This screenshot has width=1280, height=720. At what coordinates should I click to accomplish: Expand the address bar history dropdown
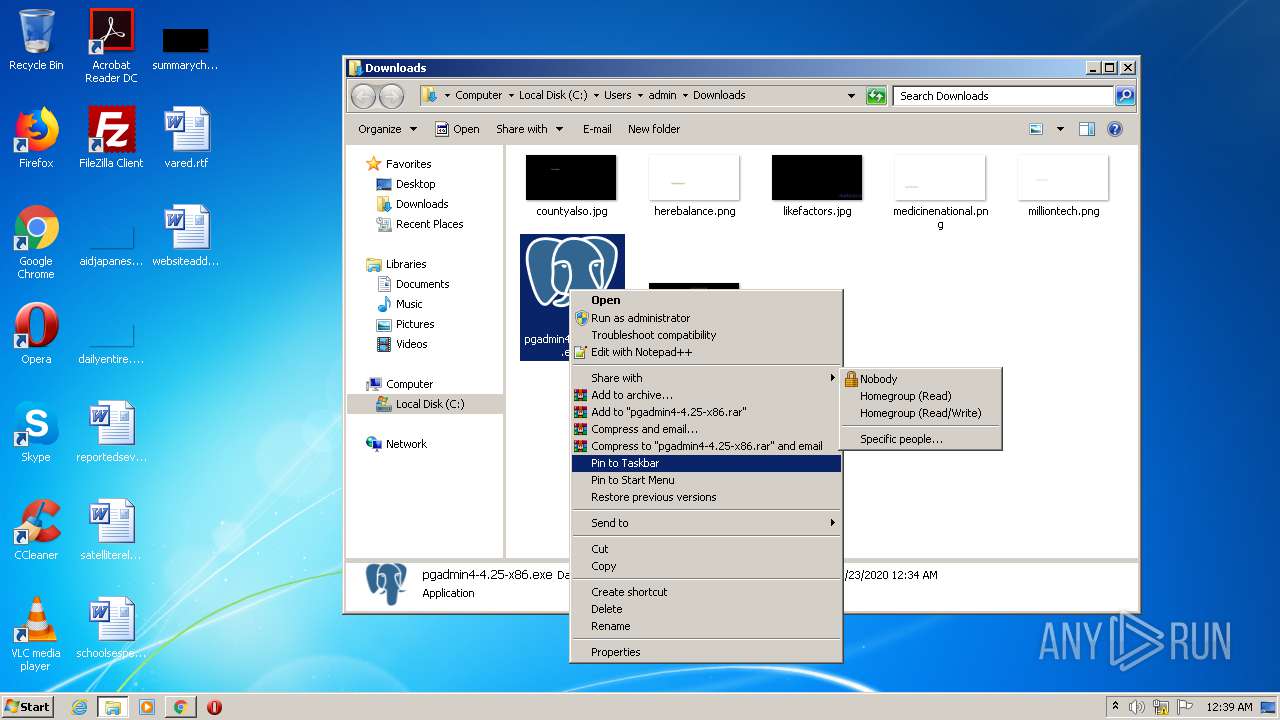851,96
